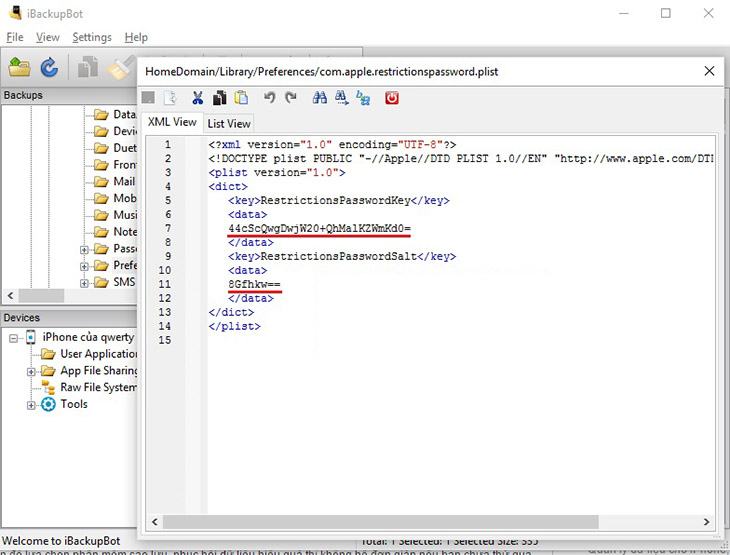Image resolution: width=730 pixels, height=555 pixels.
Task: Undo the last edit
Action: [x=269, y=98]
